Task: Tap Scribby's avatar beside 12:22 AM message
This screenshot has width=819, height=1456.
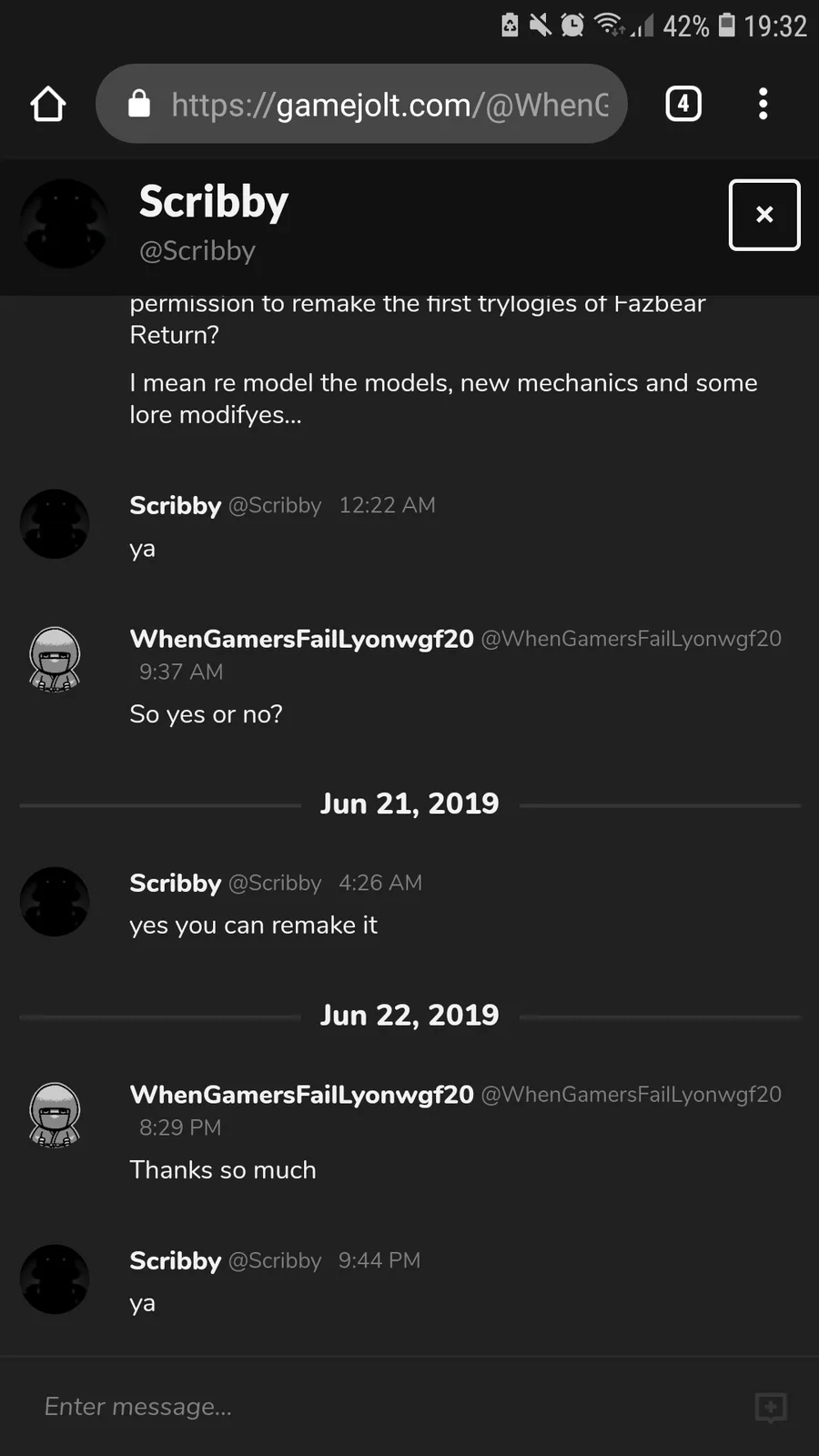Action: (x=55, y=524)
